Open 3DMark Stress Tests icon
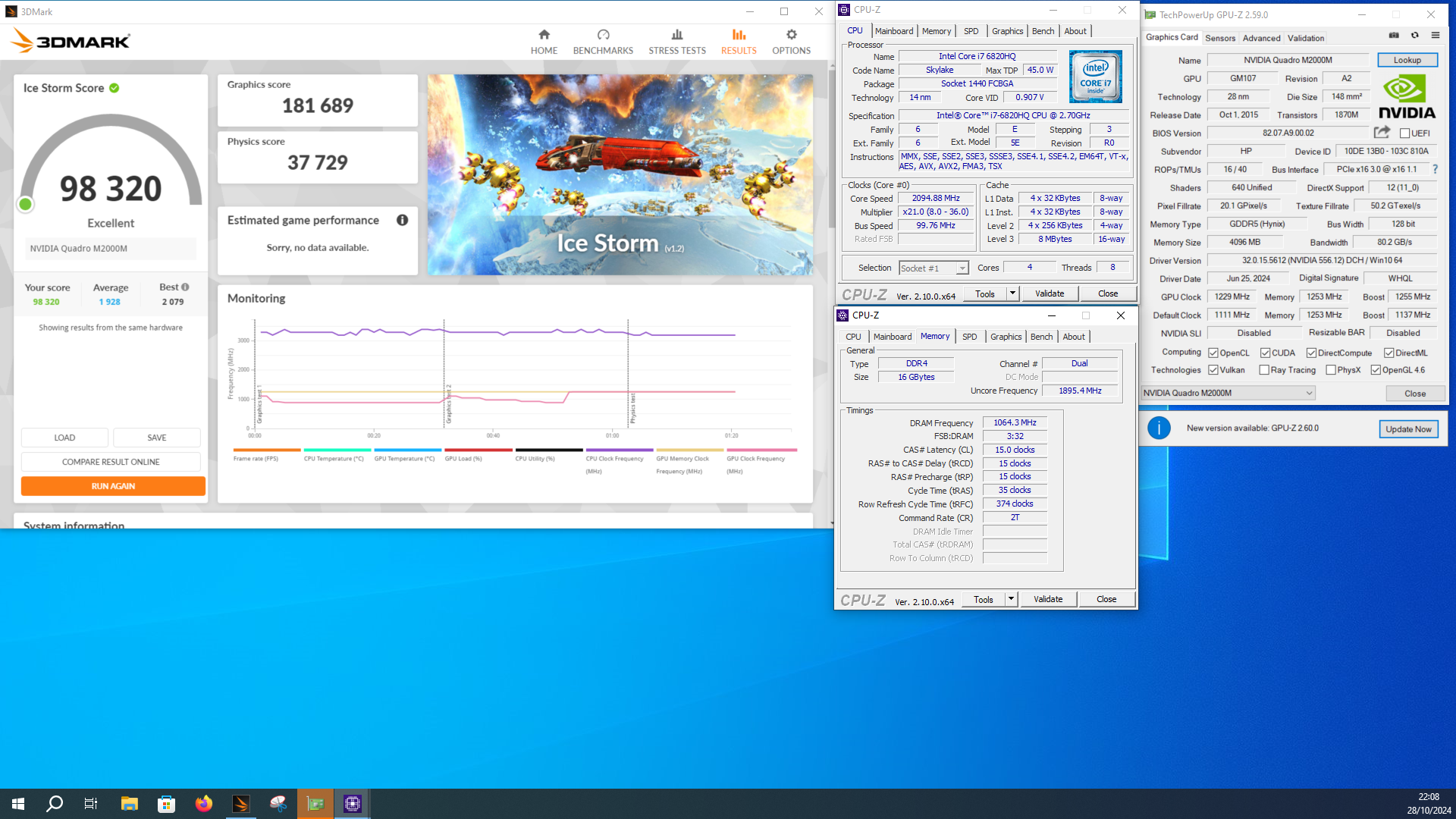Image resolution: width=1456 pixels, height=819 pixels. pyautogui.click(x=677, y=35)
